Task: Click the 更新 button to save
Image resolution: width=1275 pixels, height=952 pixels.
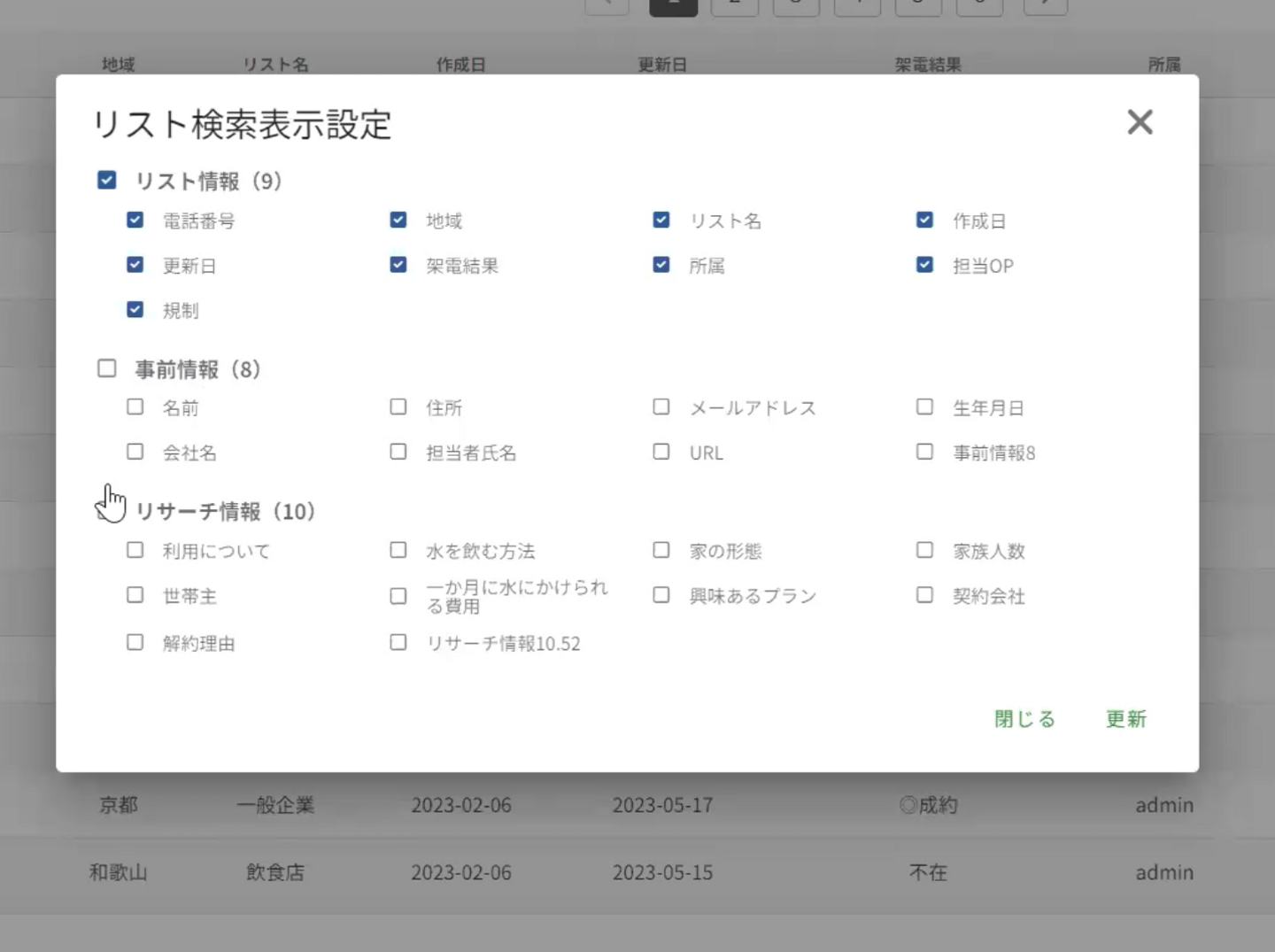Action: click(1125, 718)
